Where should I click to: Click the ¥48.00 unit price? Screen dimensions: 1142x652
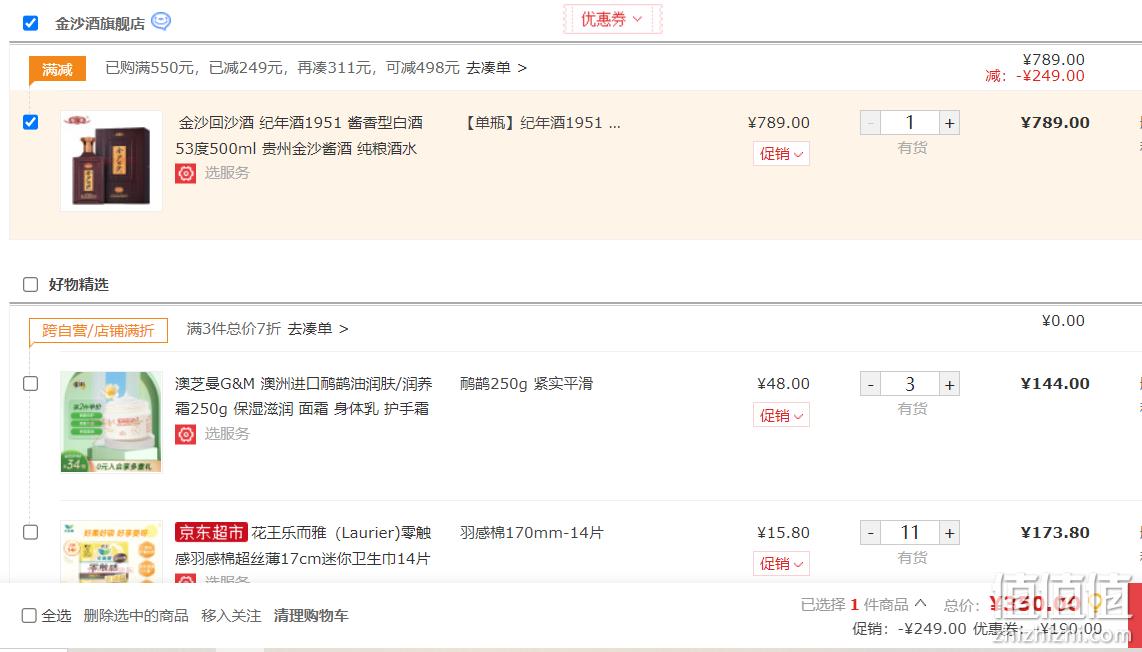click(x=783, y=384)
